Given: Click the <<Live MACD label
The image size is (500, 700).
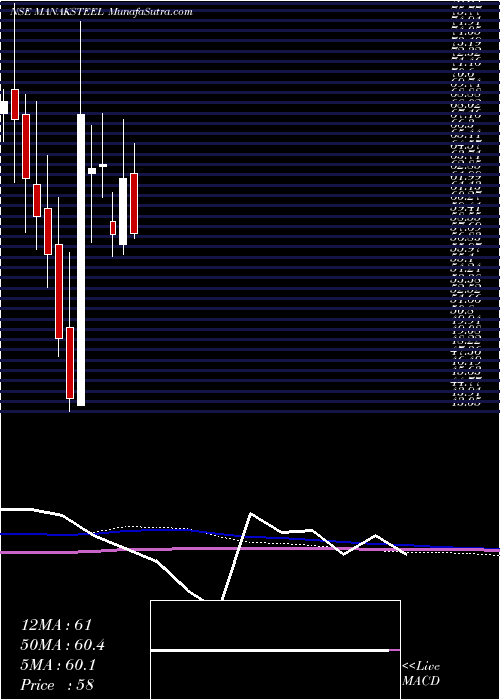Looking at the screenshot, I should (x=421, y=674).
